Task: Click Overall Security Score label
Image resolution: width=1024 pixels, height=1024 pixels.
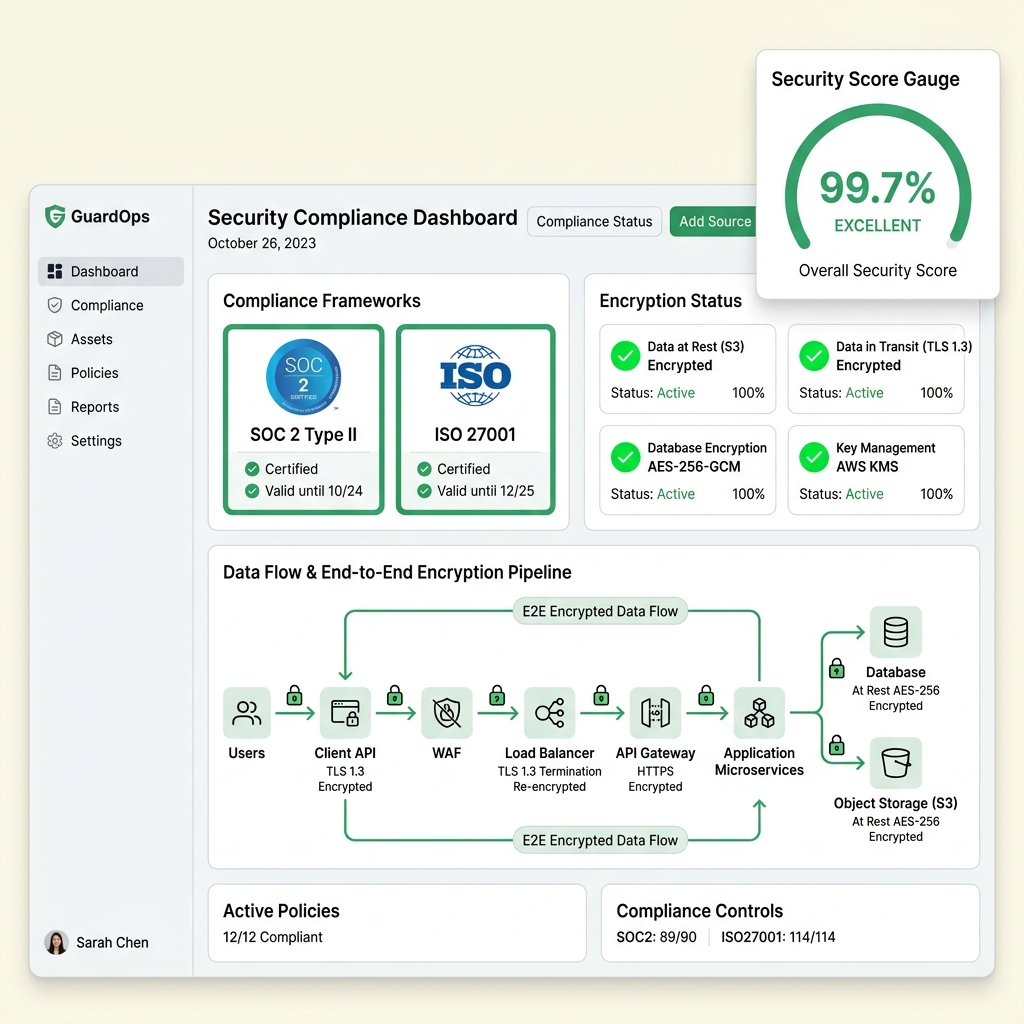Action: pos(878,270)
